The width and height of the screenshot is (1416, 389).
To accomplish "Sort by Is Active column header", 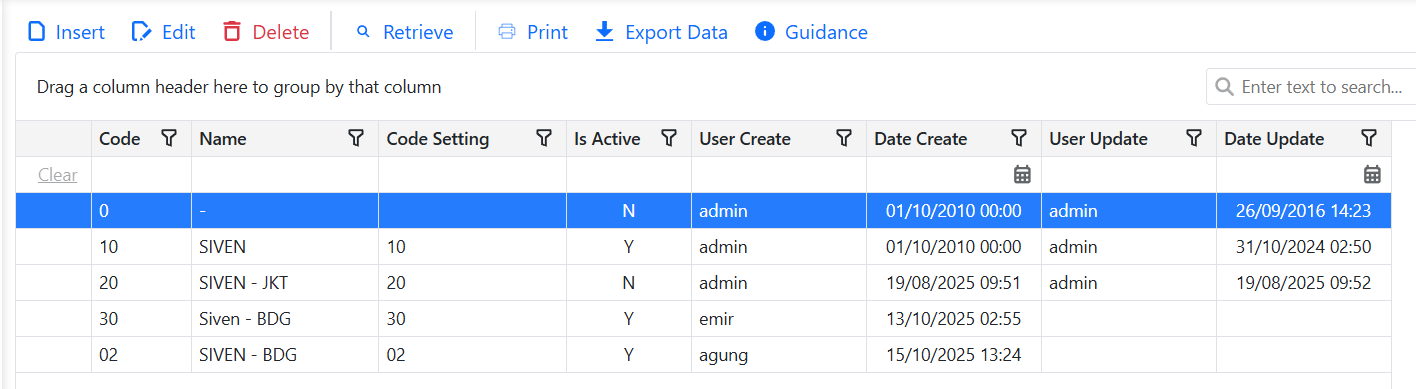I will 607,139.
